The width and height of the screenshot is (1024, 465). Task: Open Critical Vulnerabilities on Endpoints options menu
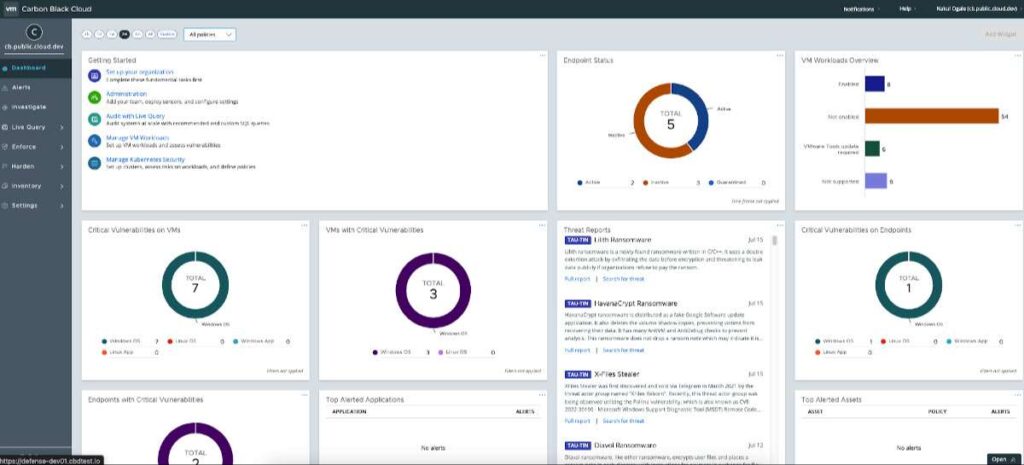pyautogui.click(x=1017, y=225)
